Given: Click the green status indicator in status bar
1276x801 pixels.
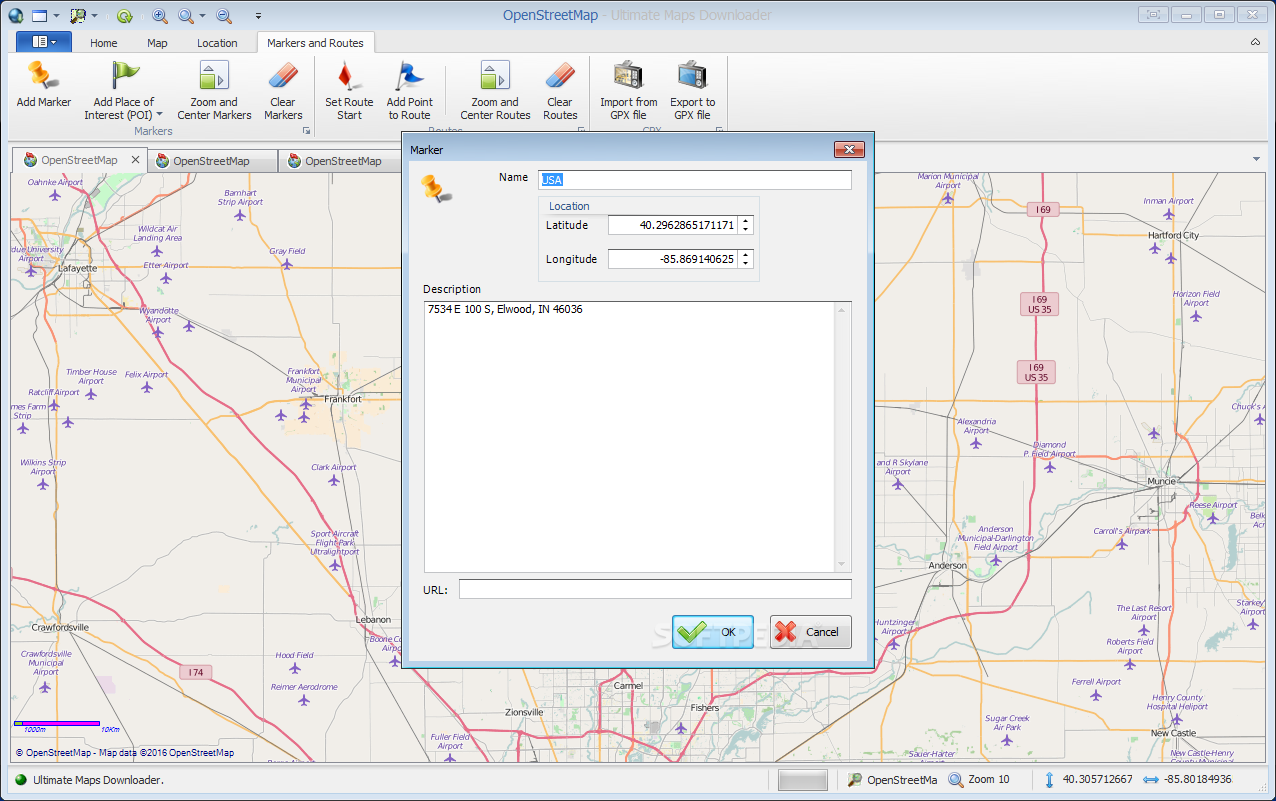Looking at the screenshot, I should tap(21, 780).
